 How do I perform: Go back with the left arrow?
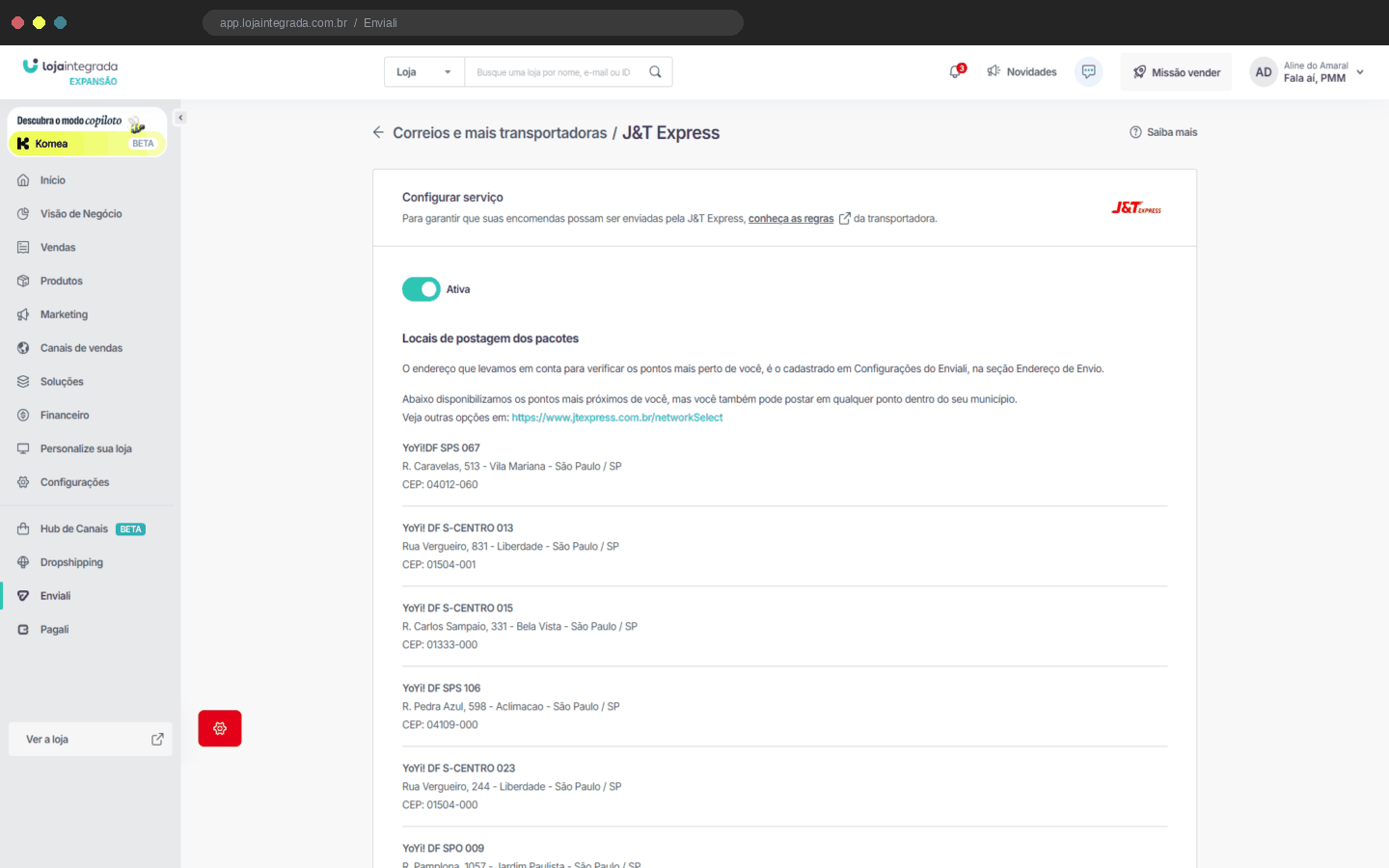coord(378,133)
